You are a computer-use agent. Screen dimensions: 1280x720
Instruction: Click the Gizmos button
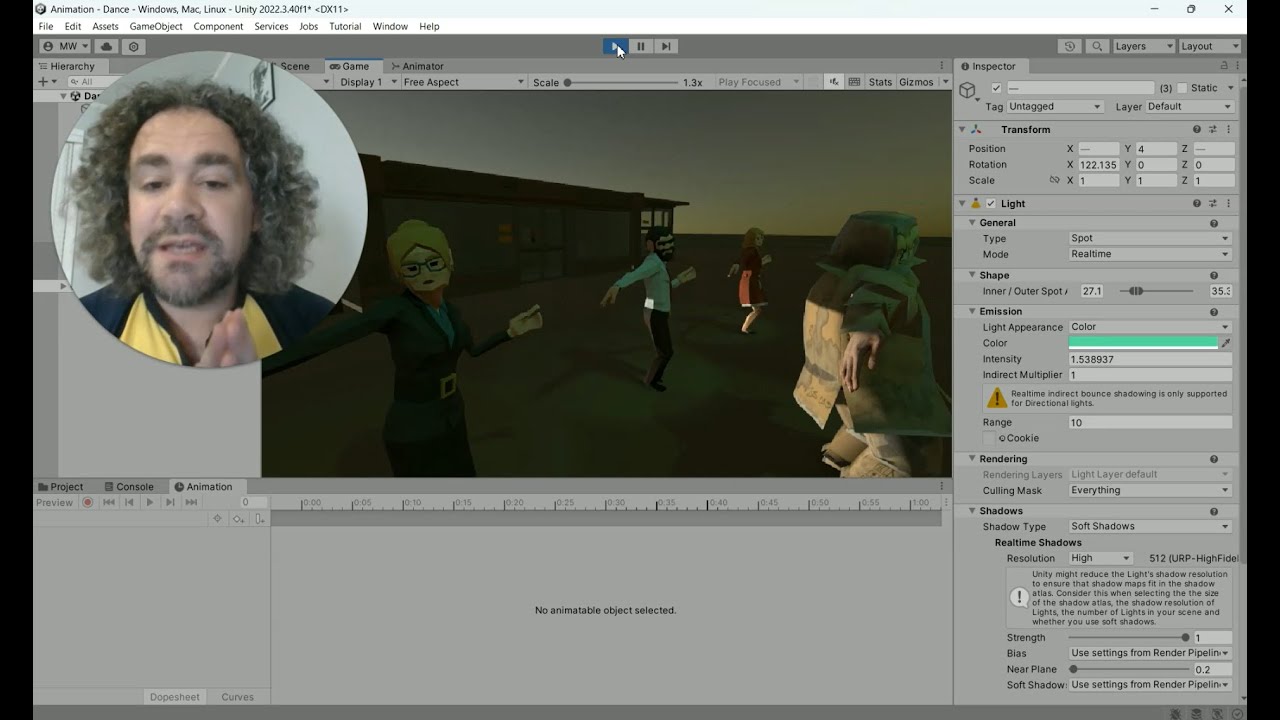tap(916, 82)
